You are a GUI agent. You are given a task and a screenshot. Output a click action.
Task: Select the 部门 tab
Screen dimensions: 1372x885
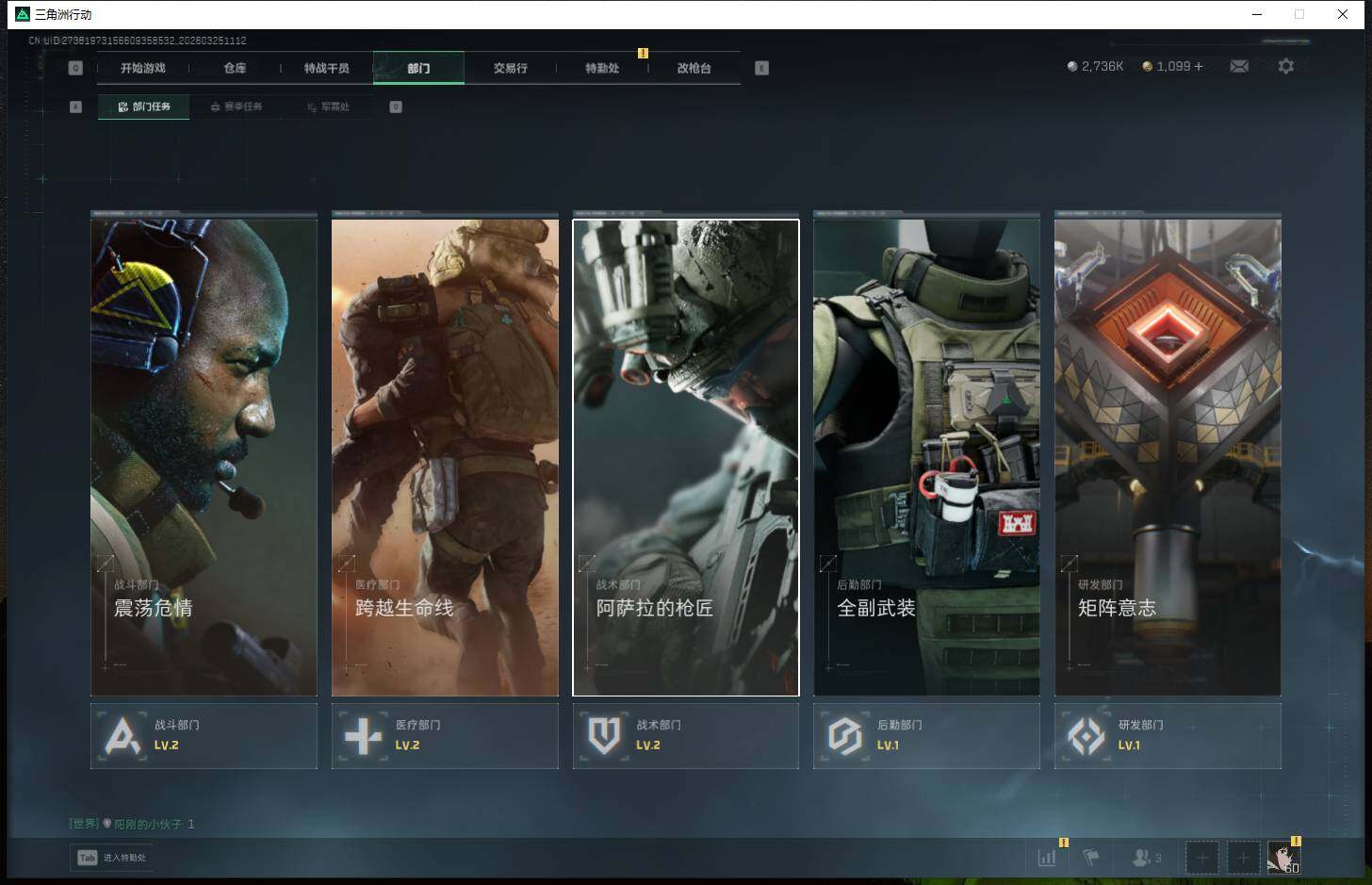[x=418, y=68]
